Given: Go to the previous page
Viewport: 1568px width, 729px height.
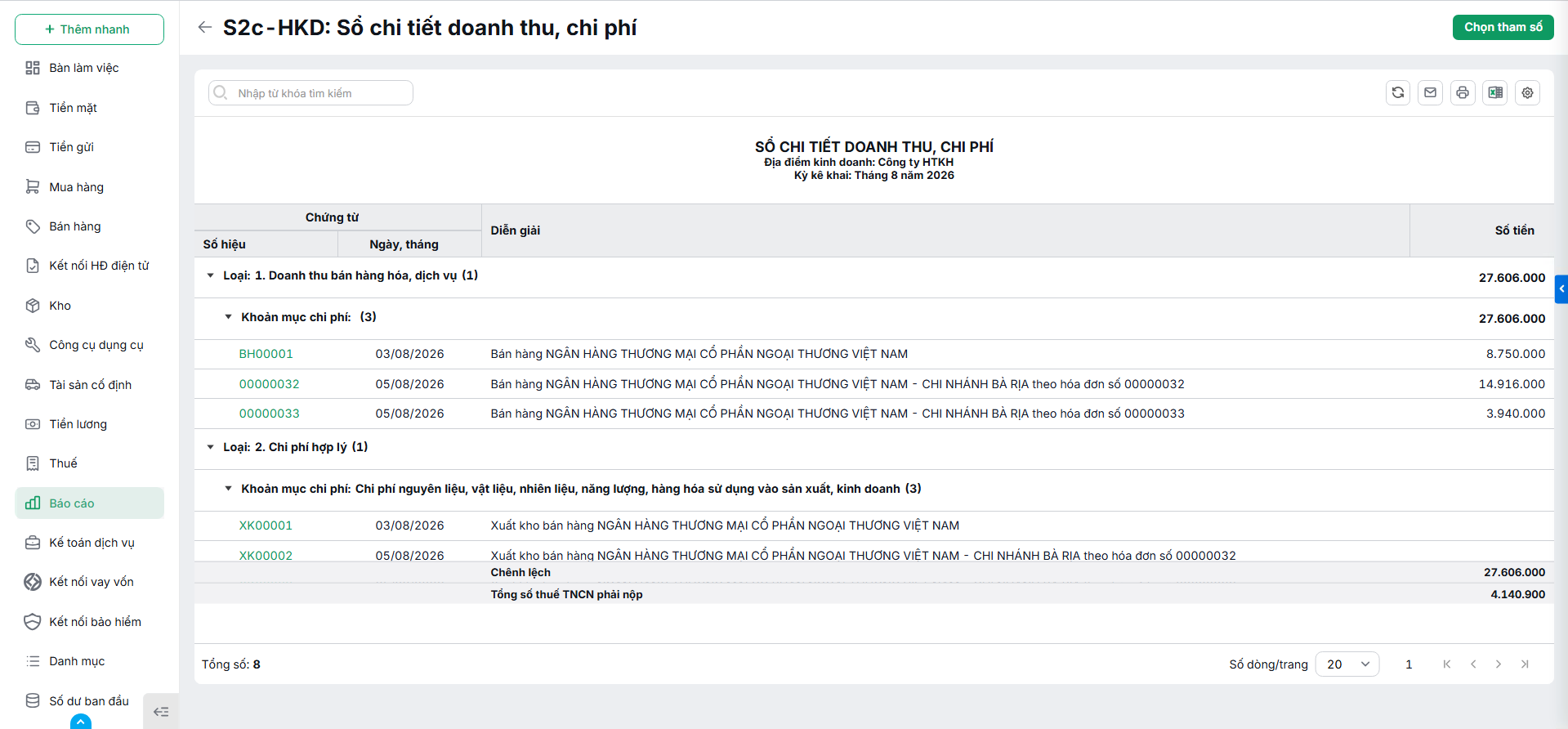Looking at the screenshot, I should pos(1473,664).
